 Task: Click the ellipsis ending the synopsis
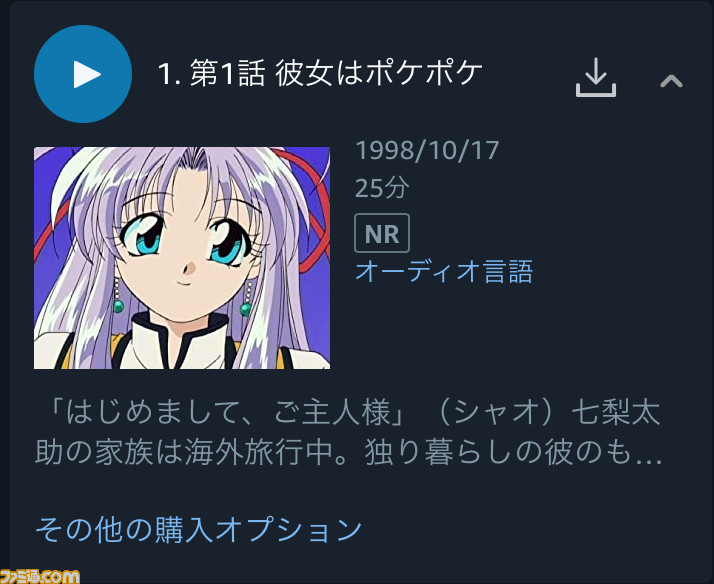648,457
